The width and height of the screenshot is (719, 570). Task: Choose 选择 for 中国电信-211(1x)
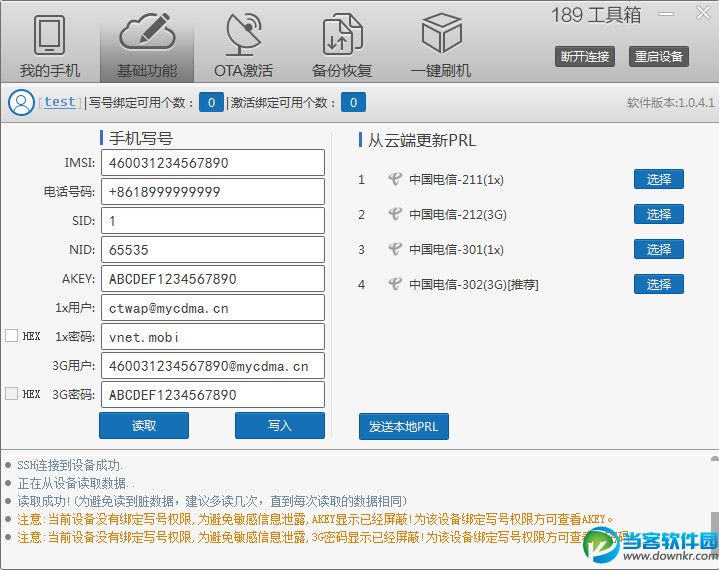point(659,179)
